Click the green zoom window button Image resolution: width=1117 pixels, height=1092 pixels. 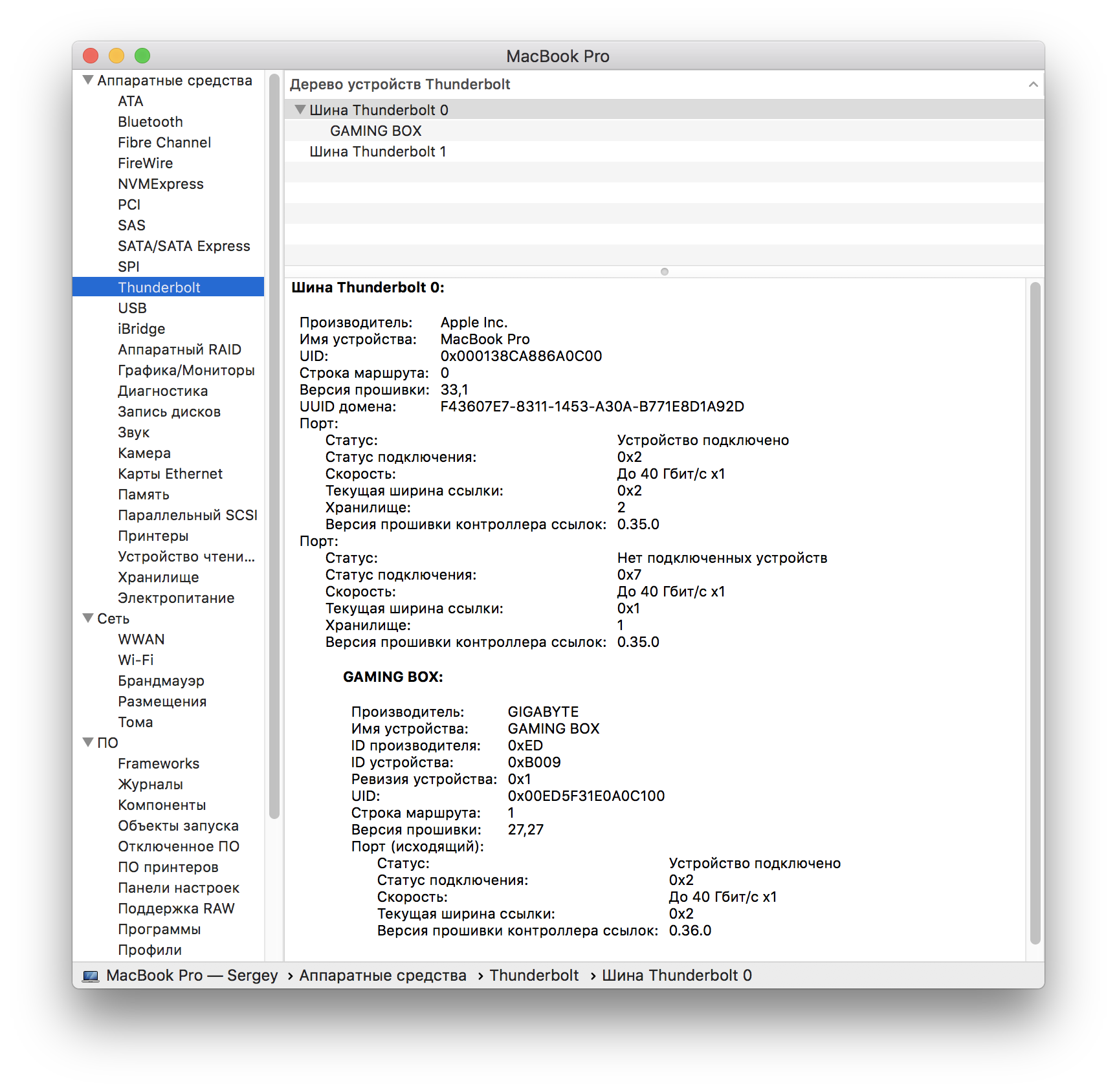click(142, 56)
